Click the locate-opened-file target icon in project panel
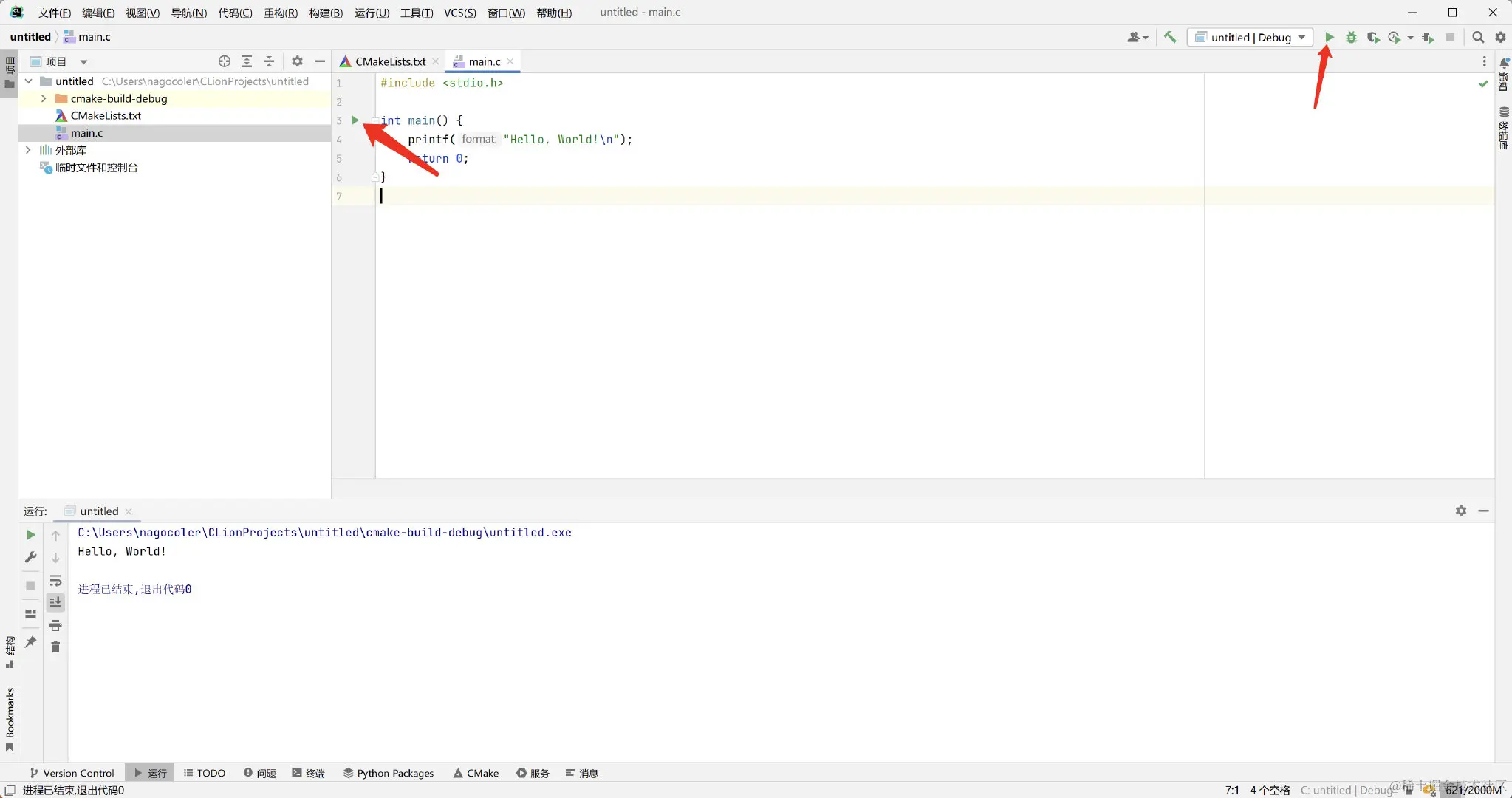1512x798 pixels. pyautogui.click(x=225, y=61)
